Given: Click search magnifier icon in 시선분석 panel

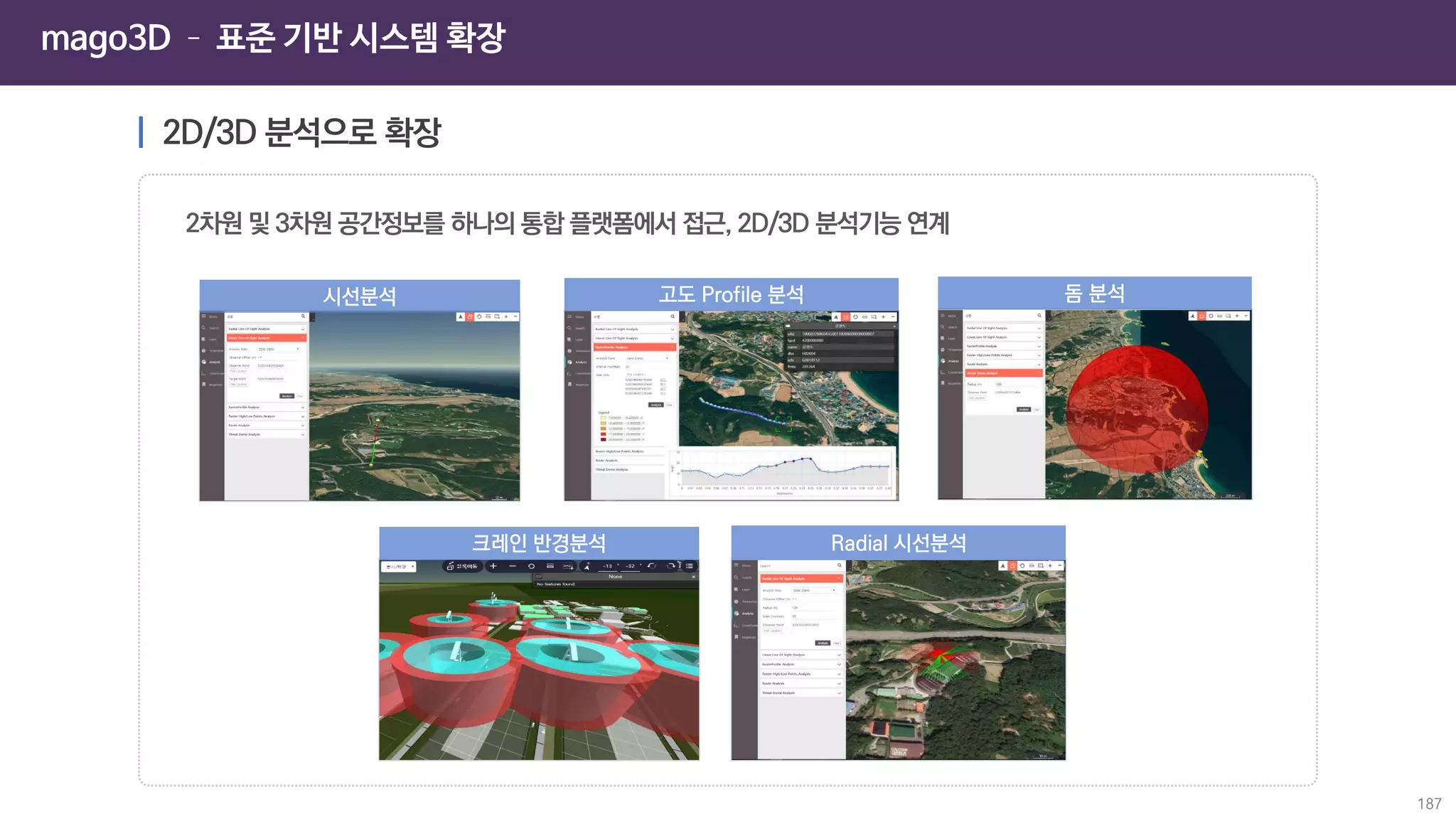Looking at the screenshot, I should 303,316.
